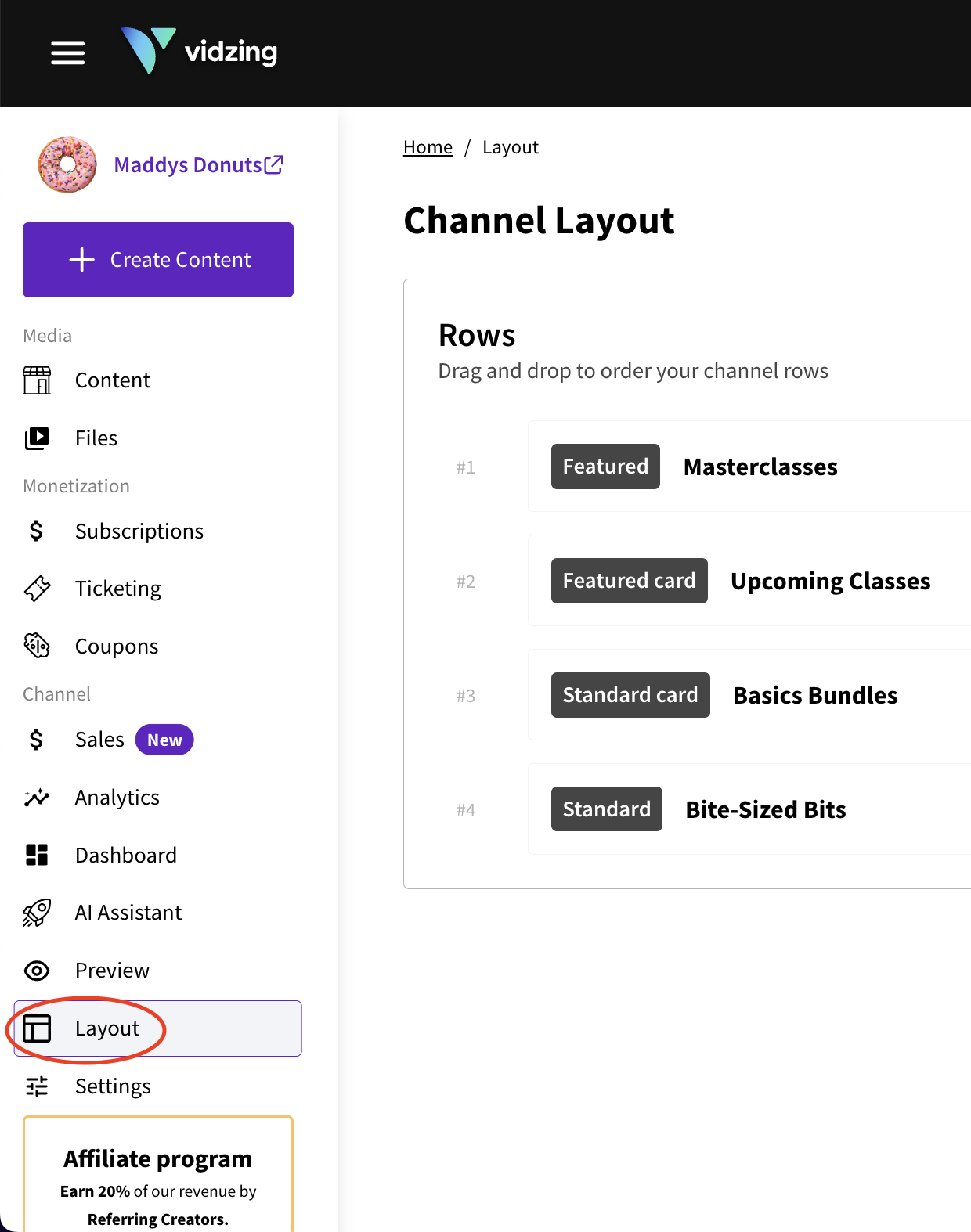The height and width of the screenshot is (1232, 971).
Task: Click the #3 row number
Action: point(466,696)
